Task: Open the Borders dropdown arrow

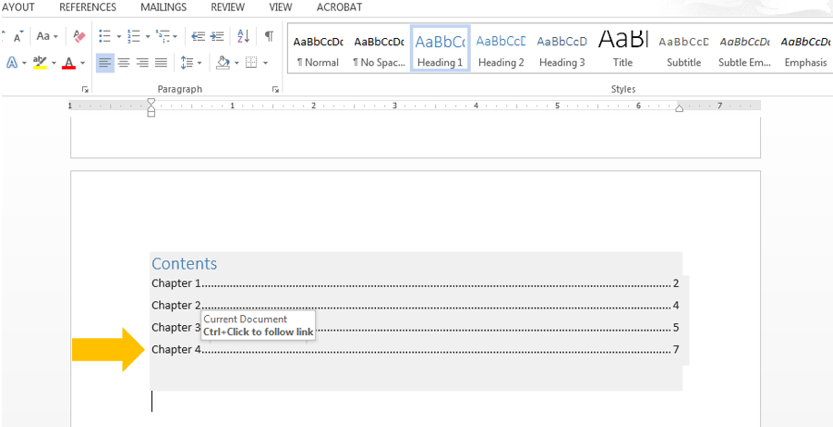Action: coord(265,63)
